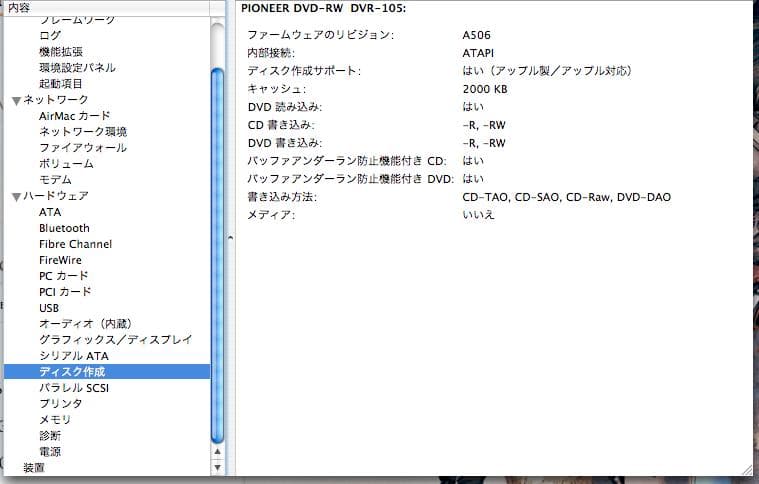Image resolution: width=759 pixels, height=484 pixels.
Task: Click the 書き込み方法 label
Action: (282, 197)
